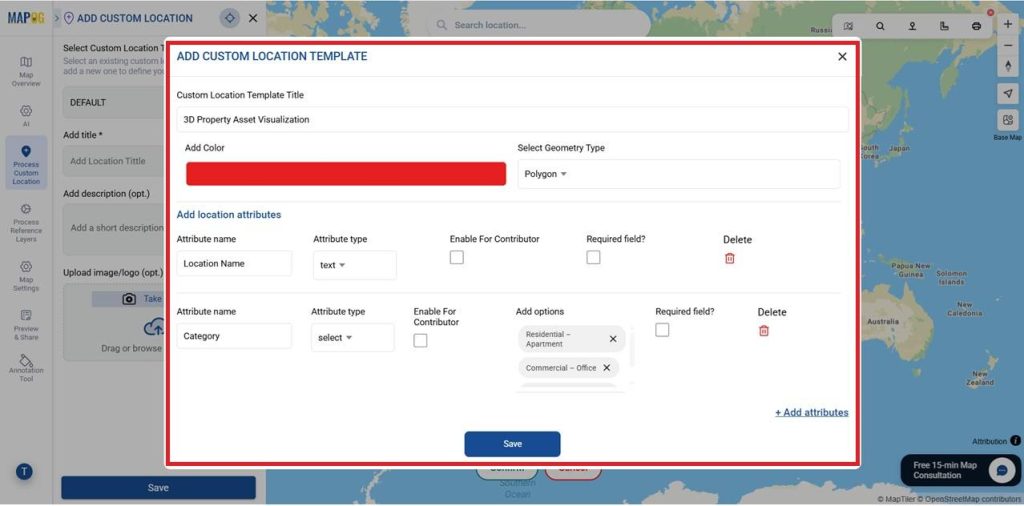Delete the Location Name attribute row
The width and height of the screenshot is (1024, 506).
[x=730, y=259]
